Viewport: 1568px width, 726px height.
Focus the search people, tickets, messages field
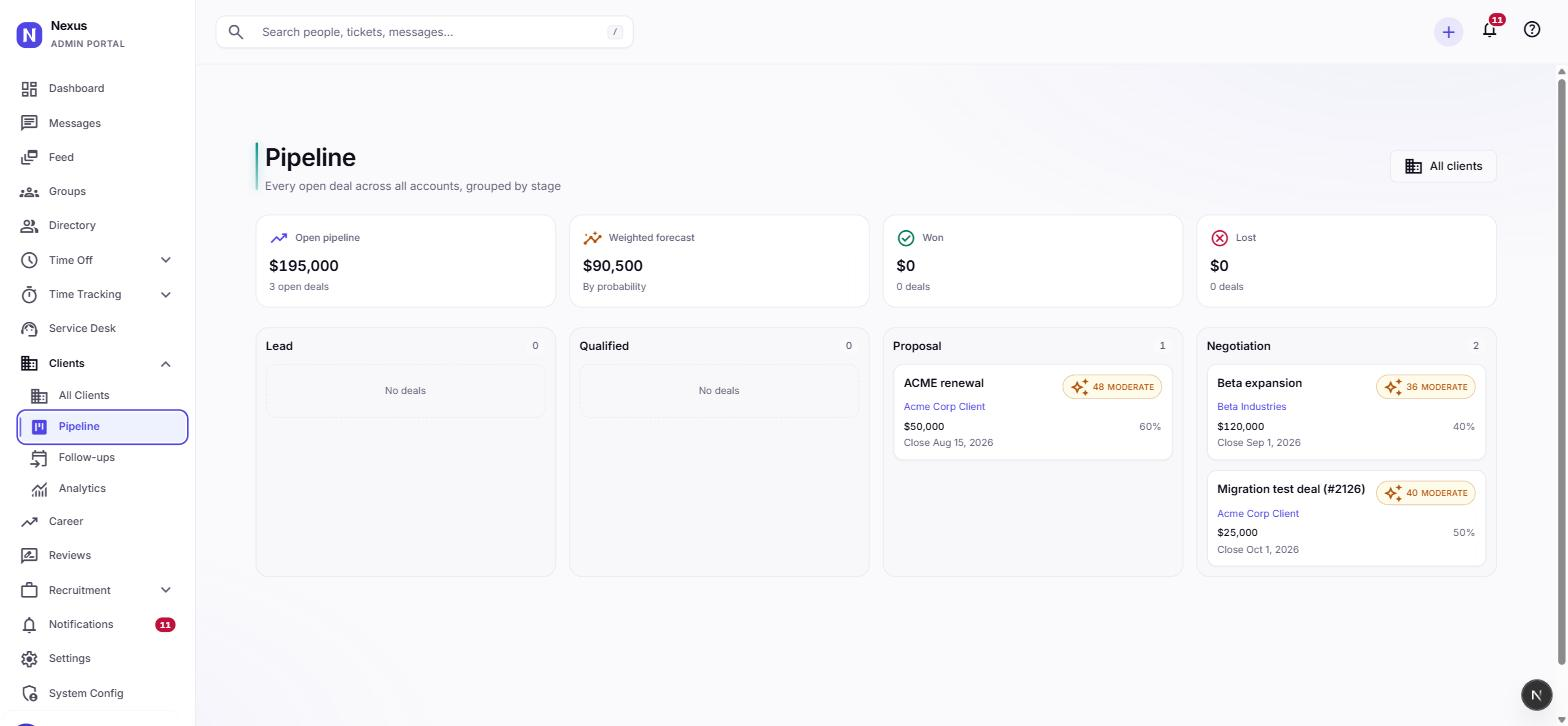point(424,32)
